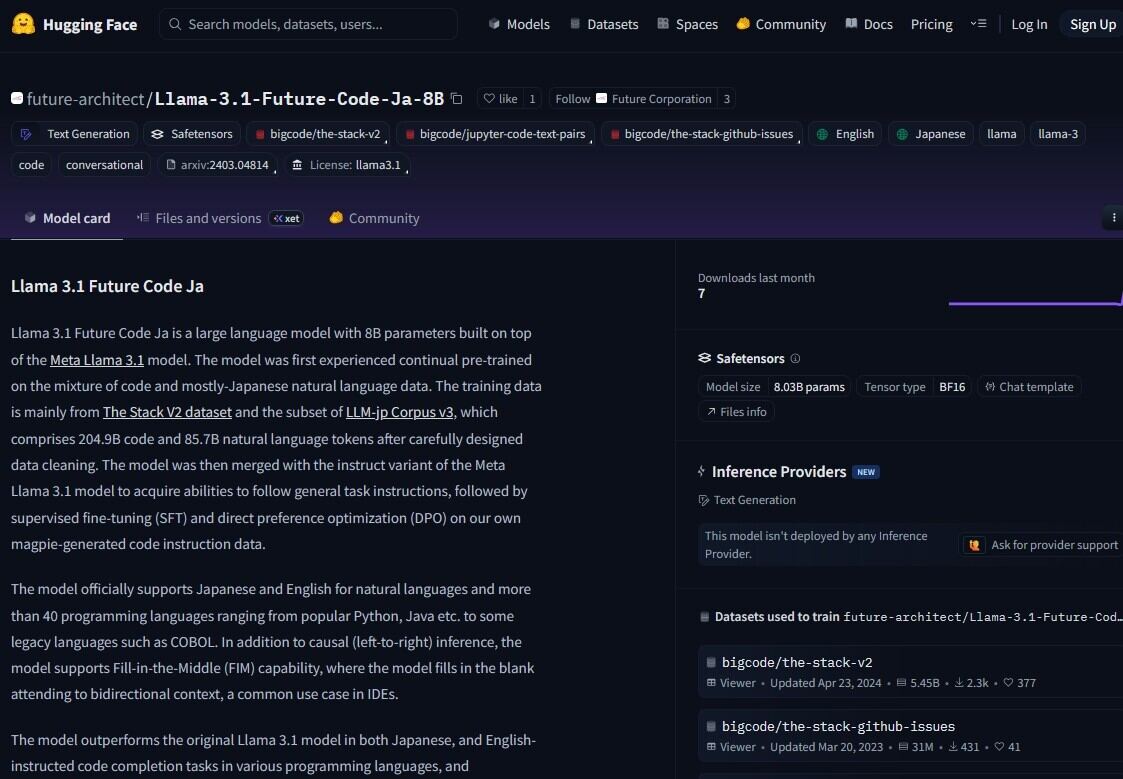The height and width of the screenshot is (779, 1123).
Task: Open the LLM-jp Corpus v3 link
Action: point(400,412)
